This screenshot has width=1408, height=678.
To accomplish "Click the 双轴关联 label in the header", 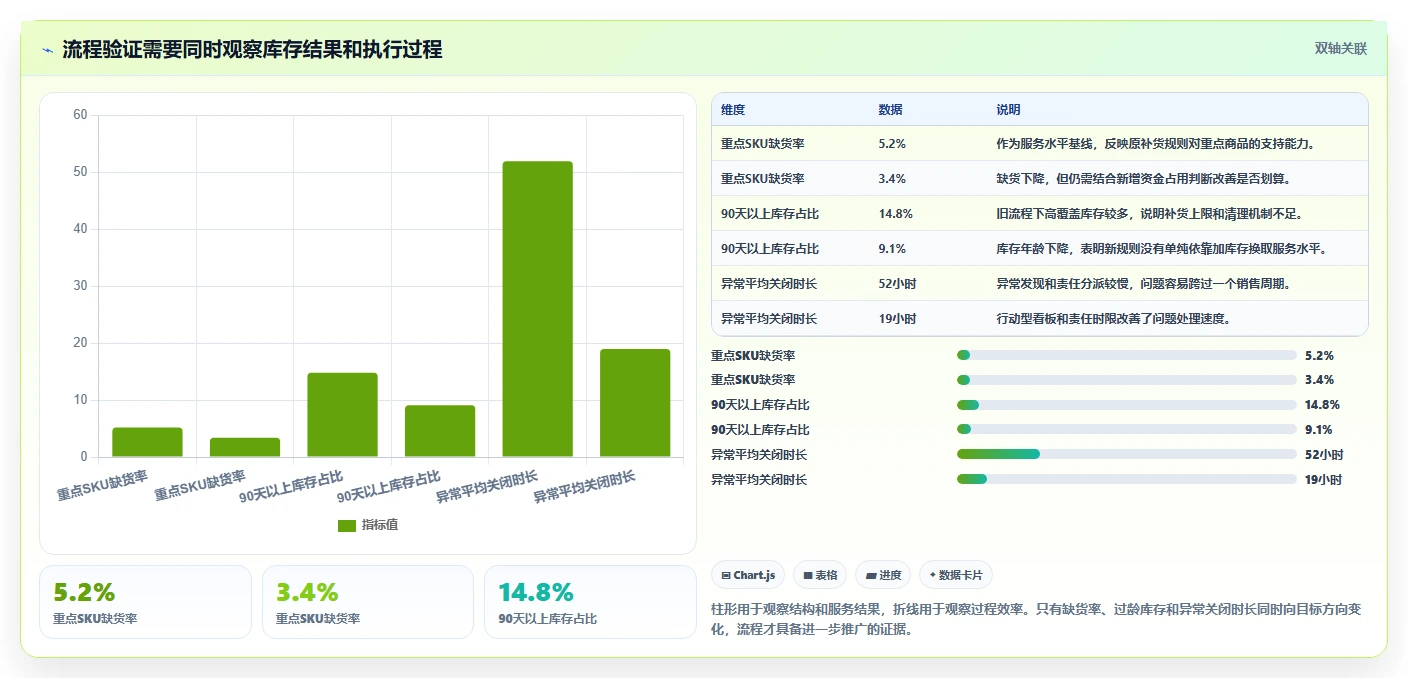I will point(1340,48).
